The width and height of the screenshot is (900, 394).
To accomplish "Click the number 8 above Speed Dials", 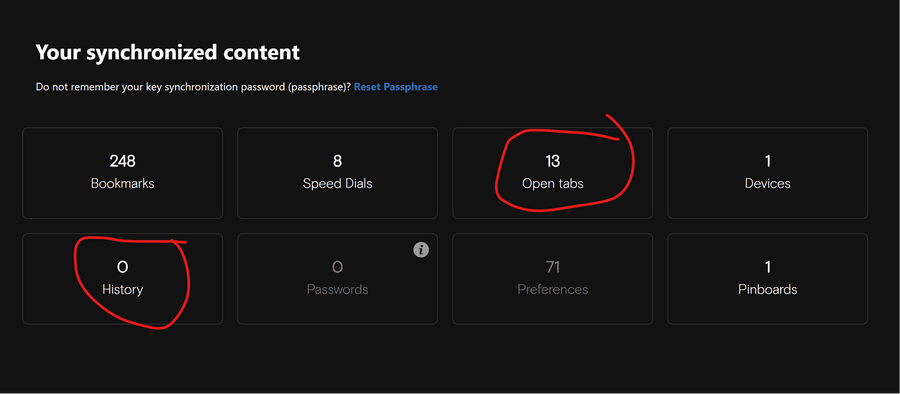I will [338, 161].
